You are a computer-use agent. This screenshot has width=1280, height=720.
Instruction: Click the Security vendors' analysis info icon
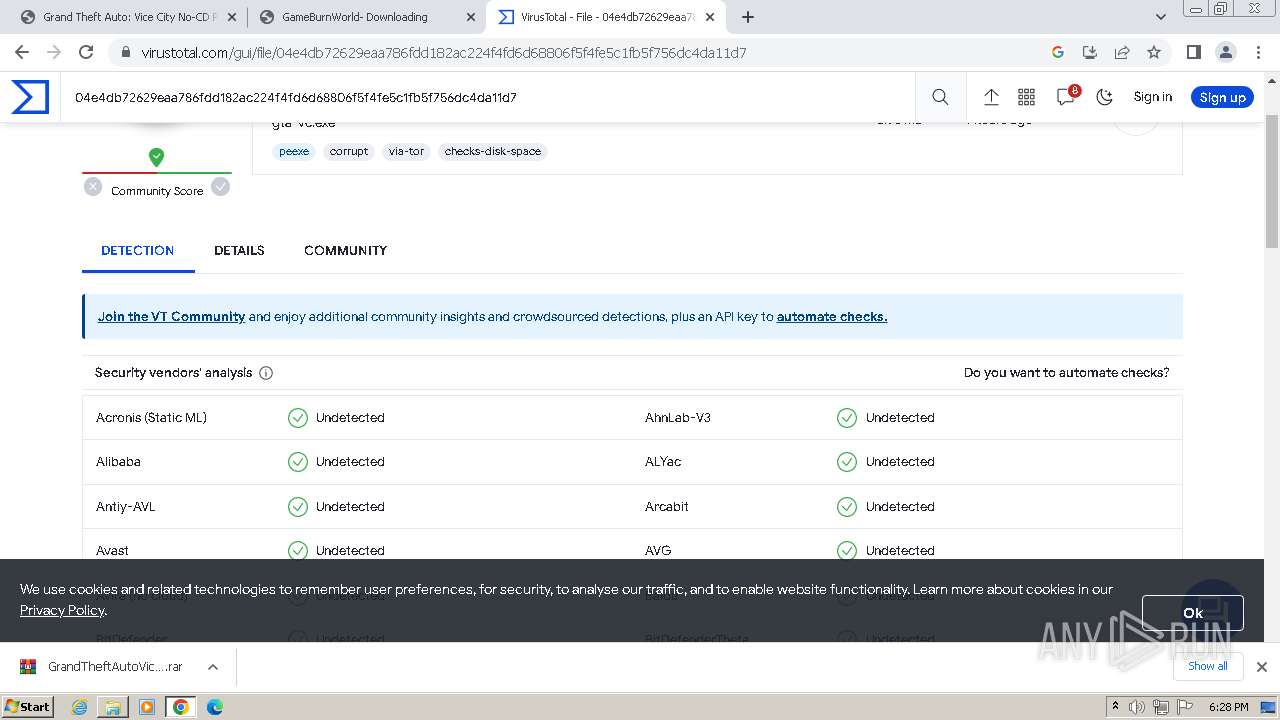click(266, 373)
